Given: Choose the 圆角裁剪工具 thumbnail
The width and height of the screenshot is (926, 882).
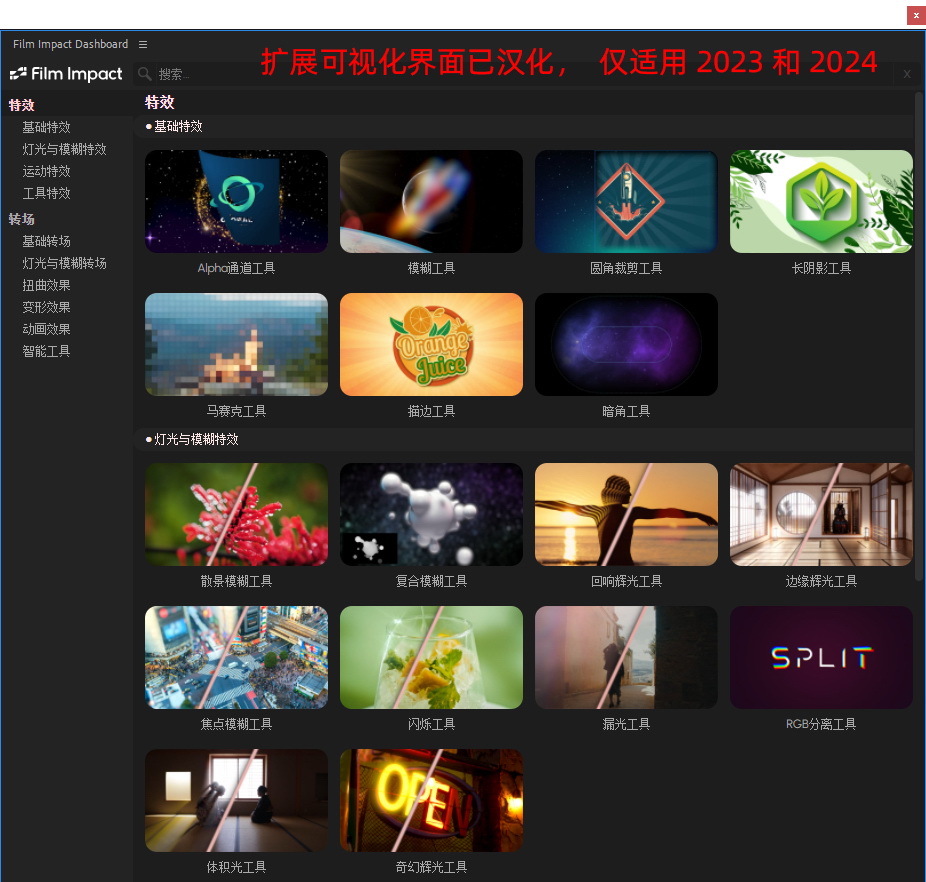Looking at the screenshot, I should point(626,202).
